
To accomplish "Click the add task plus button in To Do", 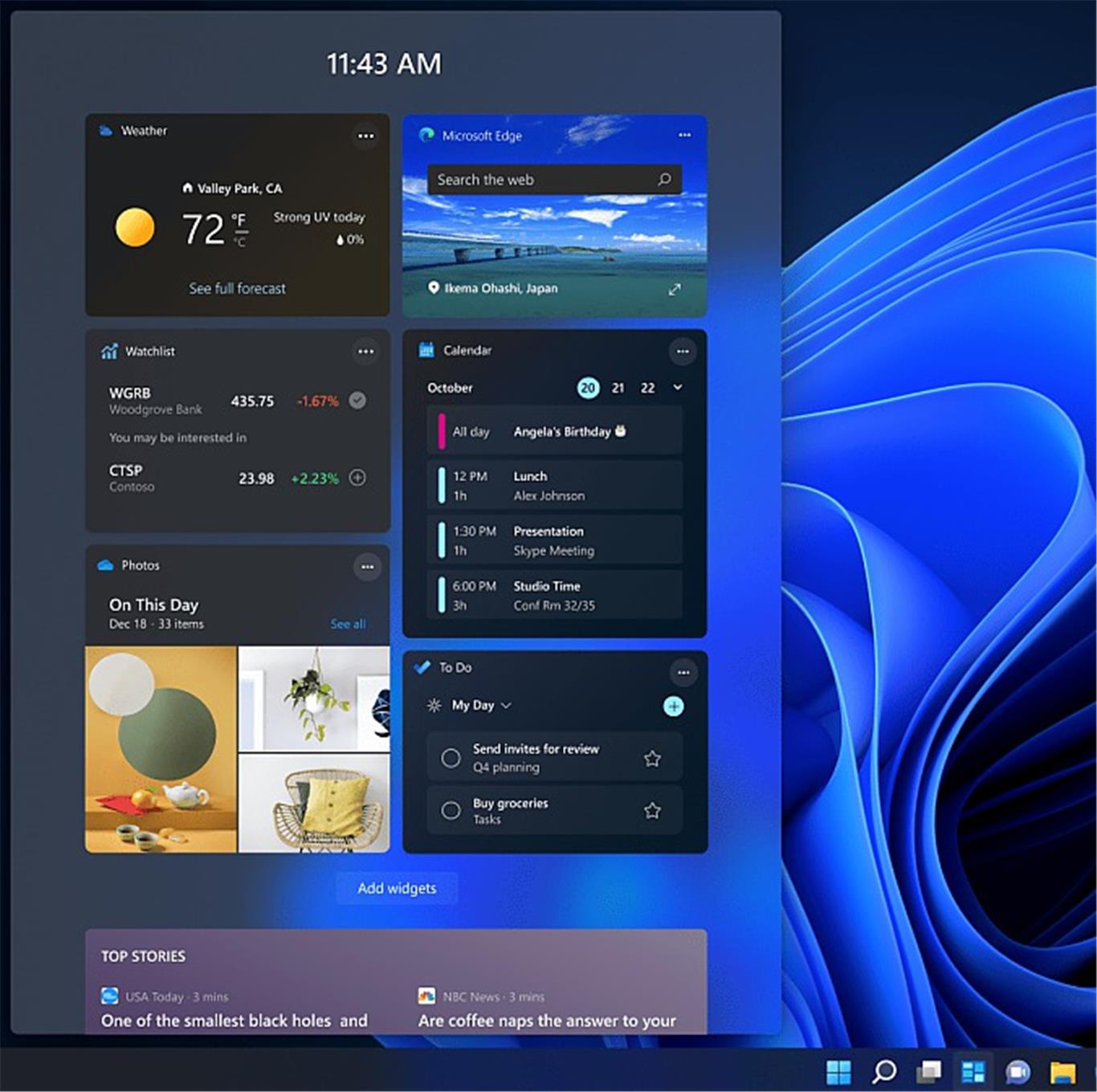I will pos(673,706).
